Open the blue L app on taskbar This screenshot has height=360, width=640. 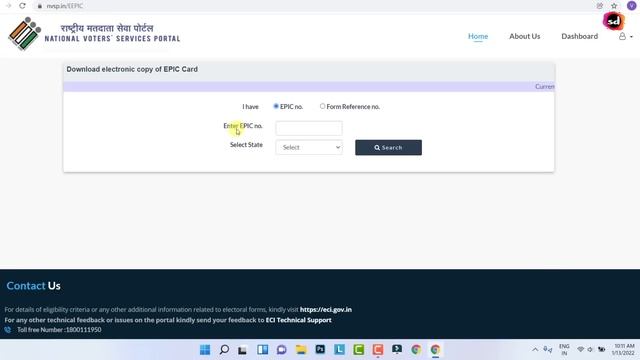(x=339, y=349)
